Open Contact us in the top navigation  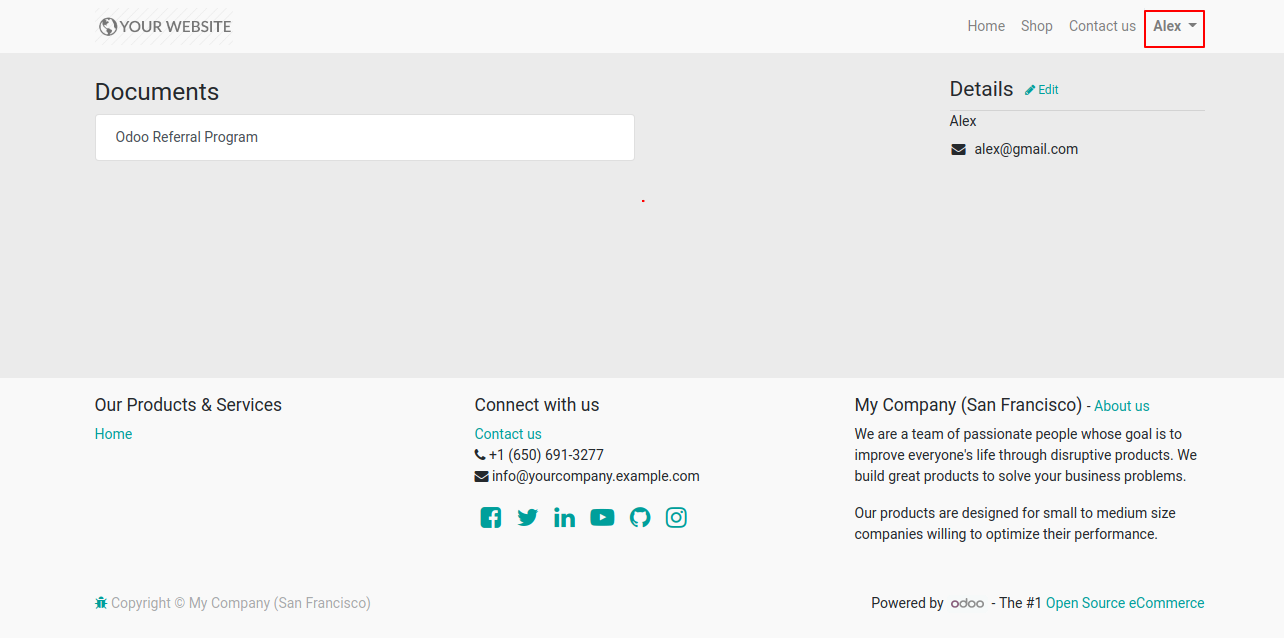[x=1102, y=27]
